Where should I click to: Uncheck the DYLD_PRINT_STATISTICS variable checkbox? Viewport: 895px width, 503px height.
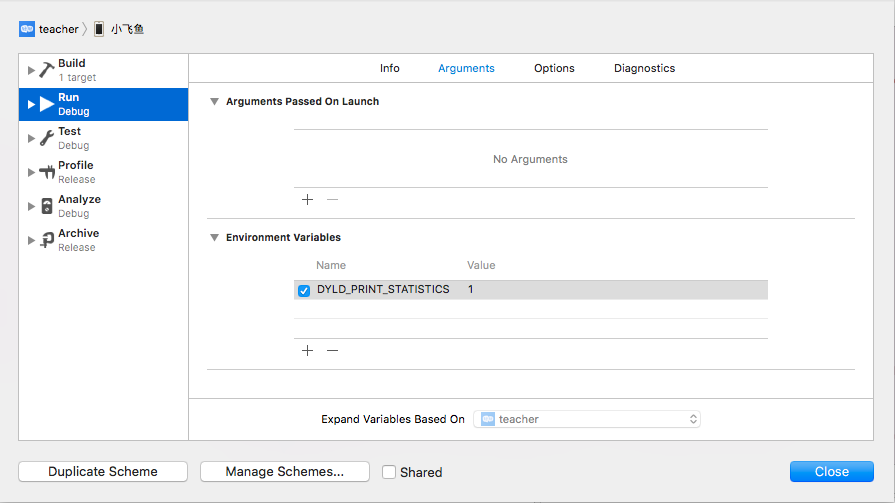(x=304, y=291)
